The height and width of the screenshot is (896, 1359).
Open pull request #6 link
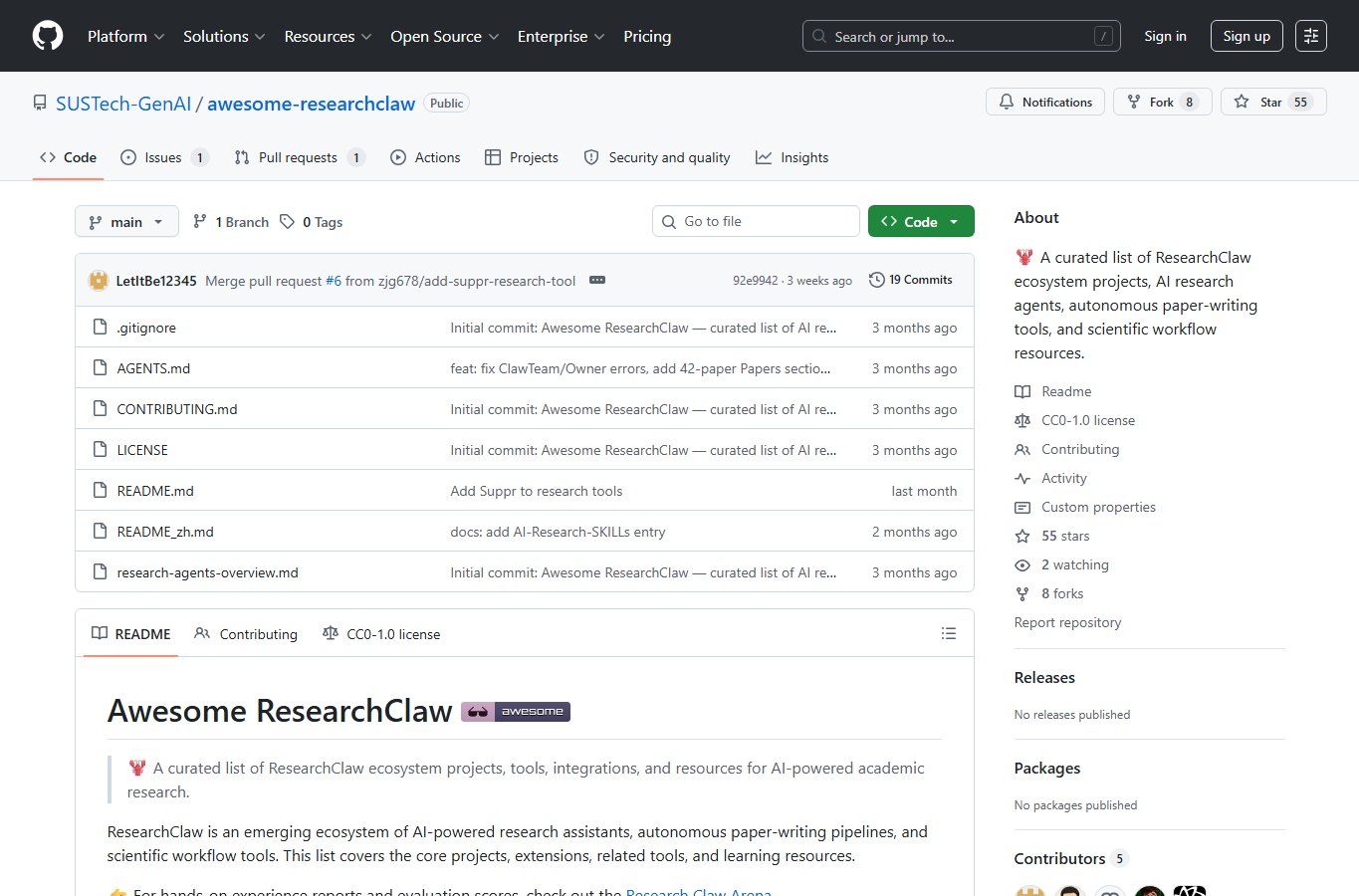coord(334,281)
